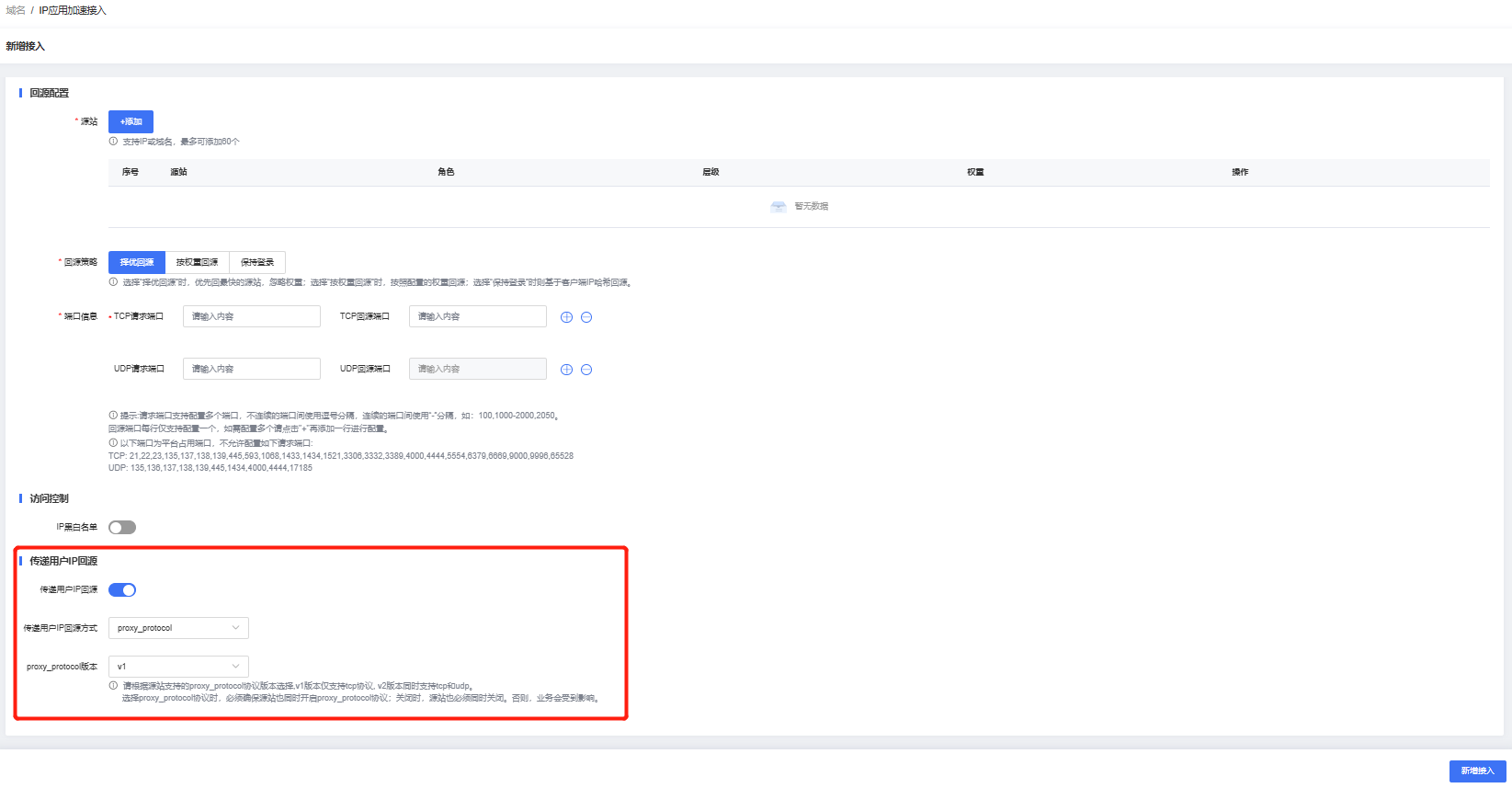1512x788 pixels.
Task: Click the 暂无数据 empty table text
Action: [812, 206]
